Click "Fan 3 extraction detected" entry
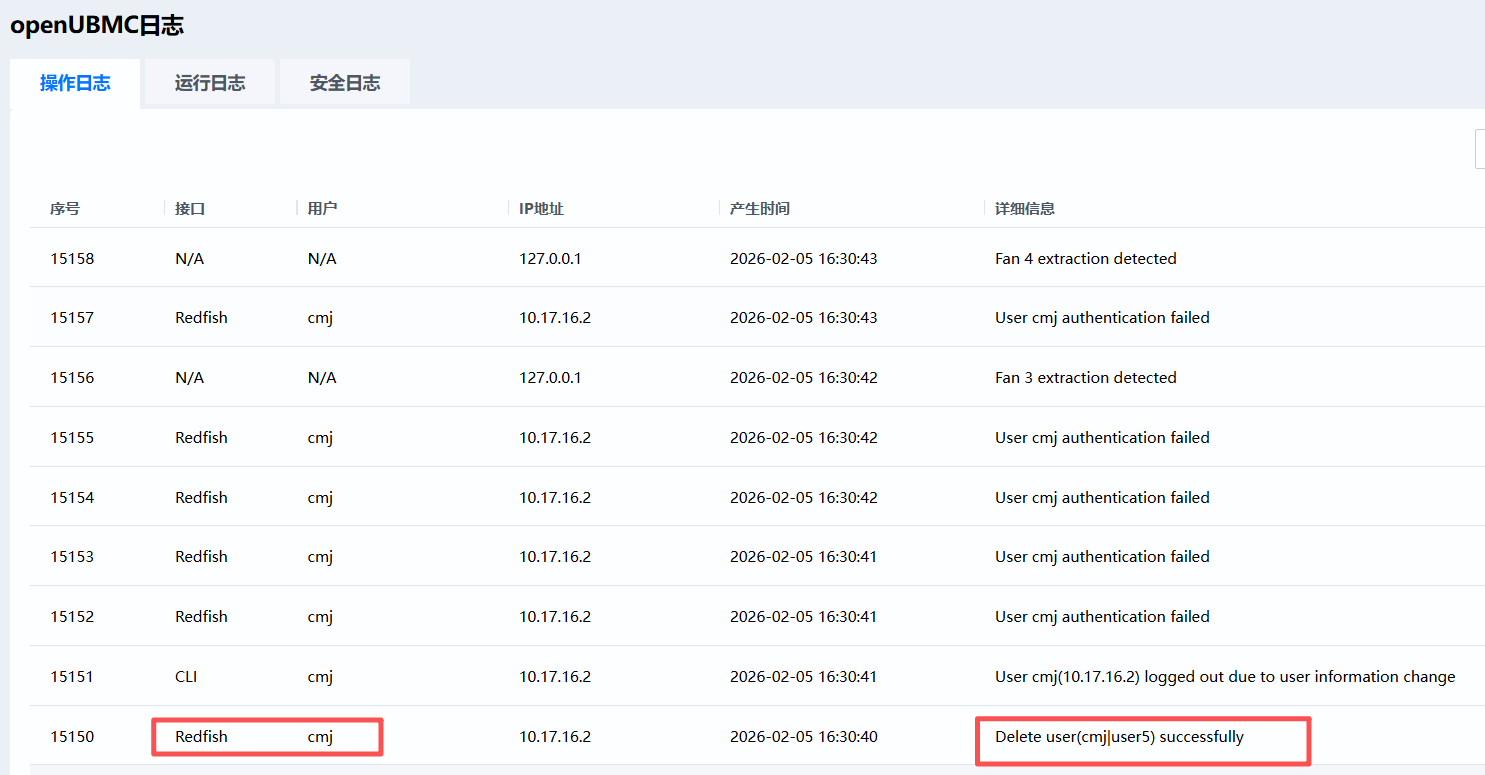1485x775 pixels. tap(1085, 378)
